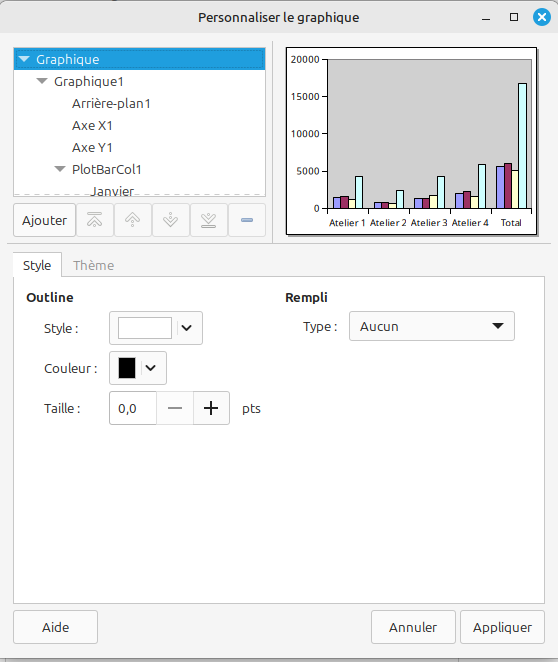Select the Style tab
This screenshot has width=558, height=662.
pyautogui.click(x=37, y=265)
